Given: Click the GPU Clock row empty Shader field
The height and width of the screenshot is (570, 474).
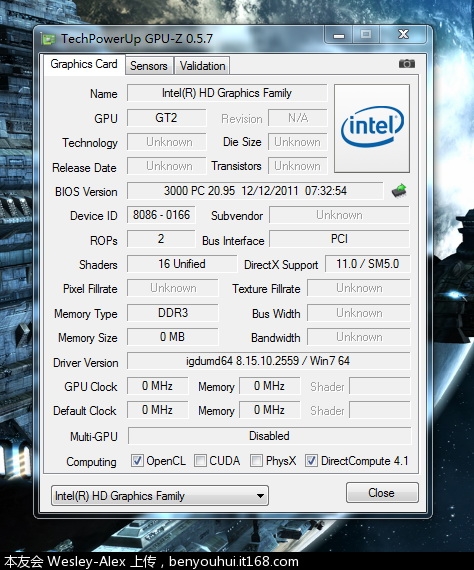Looking at the screenshot, I should (x=380, y=386).
